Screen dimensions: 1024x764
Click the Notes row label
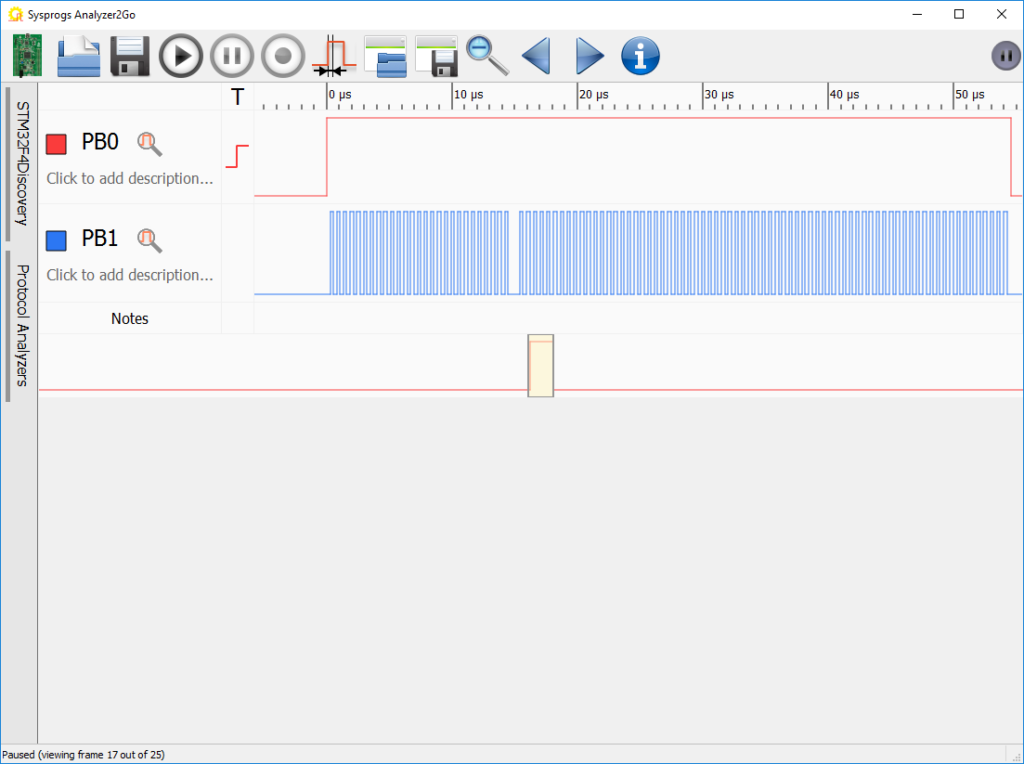[x=129, y=319]
